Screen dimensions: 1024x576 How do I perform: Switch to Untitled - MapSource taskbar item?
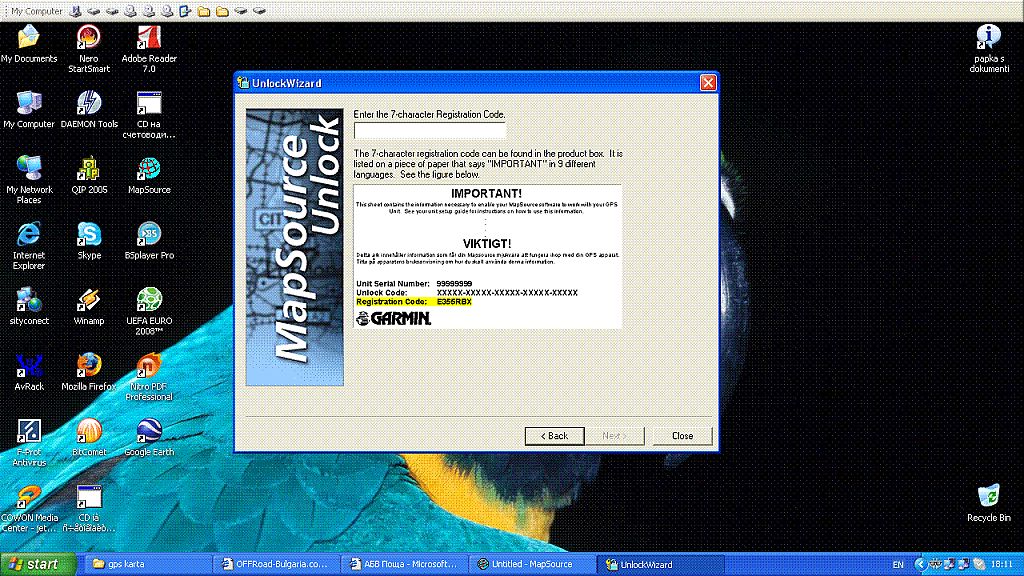(525, 565)
